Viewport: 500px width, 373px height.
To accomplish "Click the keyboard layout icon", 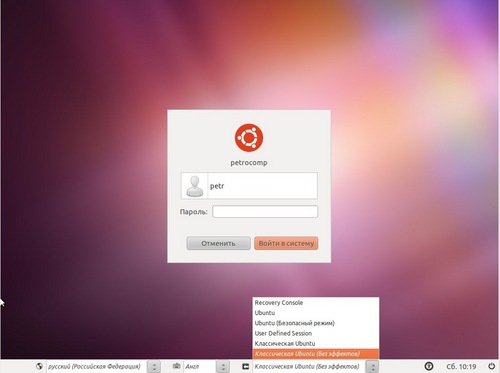I will 176,366.
